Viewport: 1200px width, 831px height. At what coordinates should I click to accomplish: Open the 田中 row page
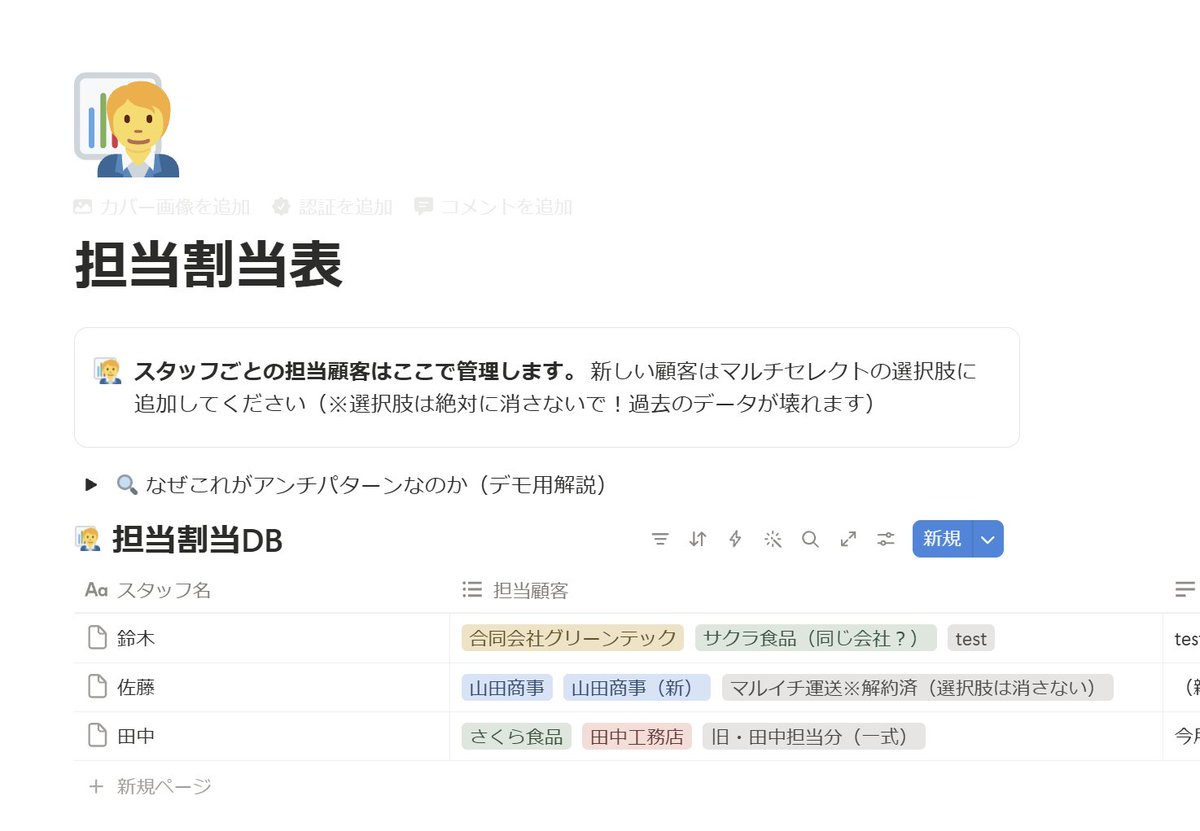pyautogui.click(x=136, y=736)
